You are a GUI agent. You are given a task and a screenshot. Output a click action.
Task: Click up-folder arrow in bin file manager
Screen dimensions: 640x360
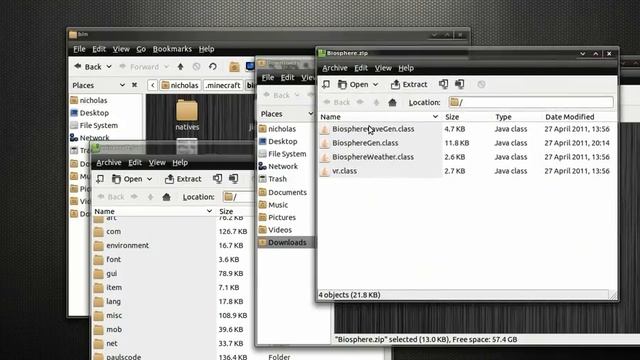coord(180,67)
